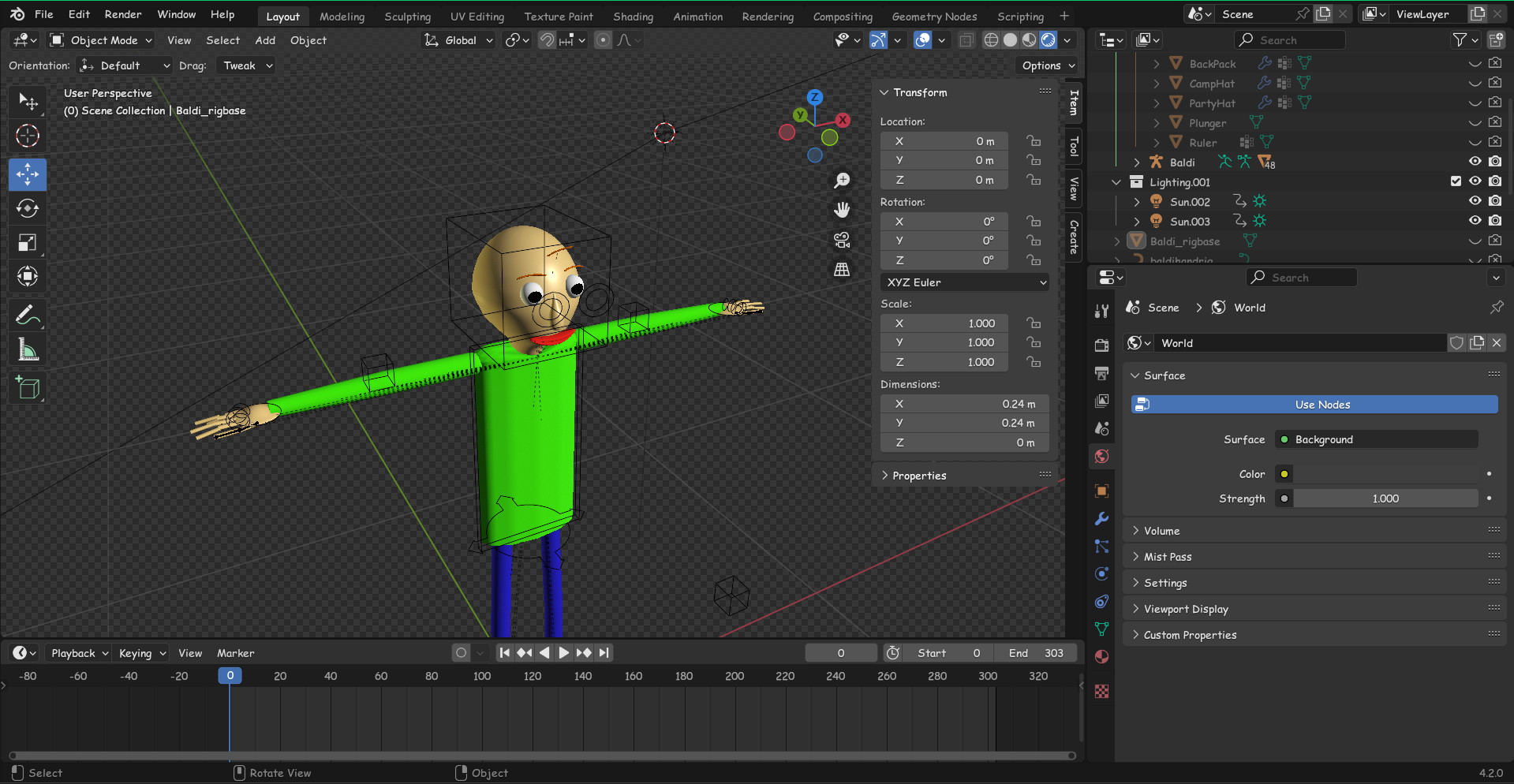
Task: Open the XYZ Euler rotation mode dropdown
Action: click(x=964, y=282)
